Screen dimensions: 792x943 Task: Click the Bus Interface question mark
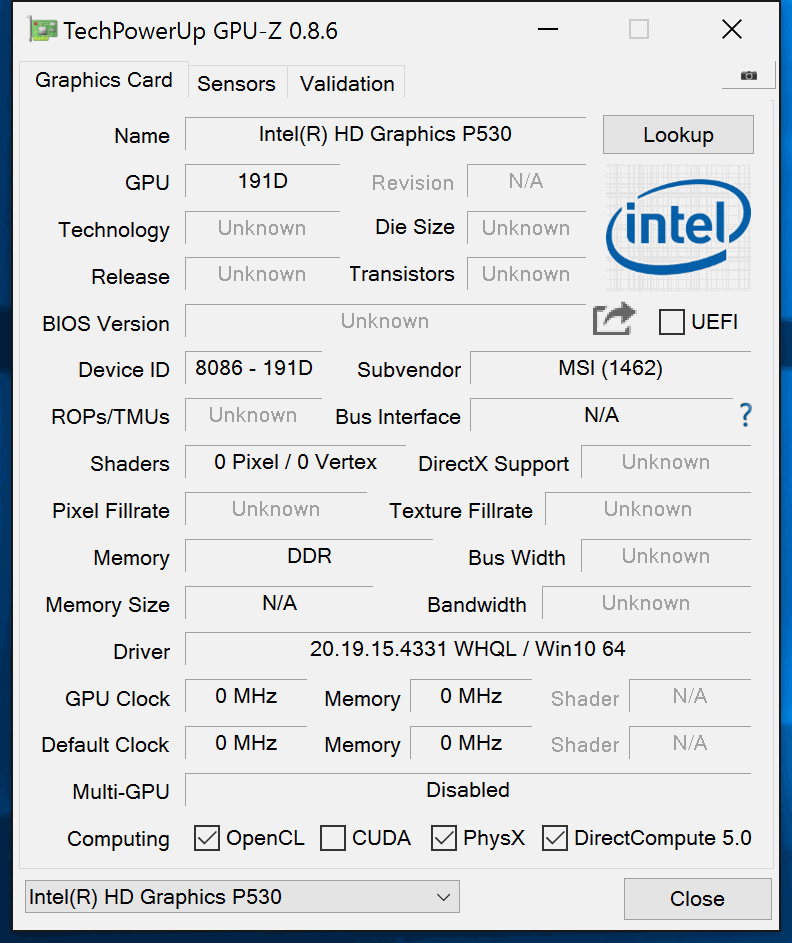pyautogui.click(x=745, y=415)
